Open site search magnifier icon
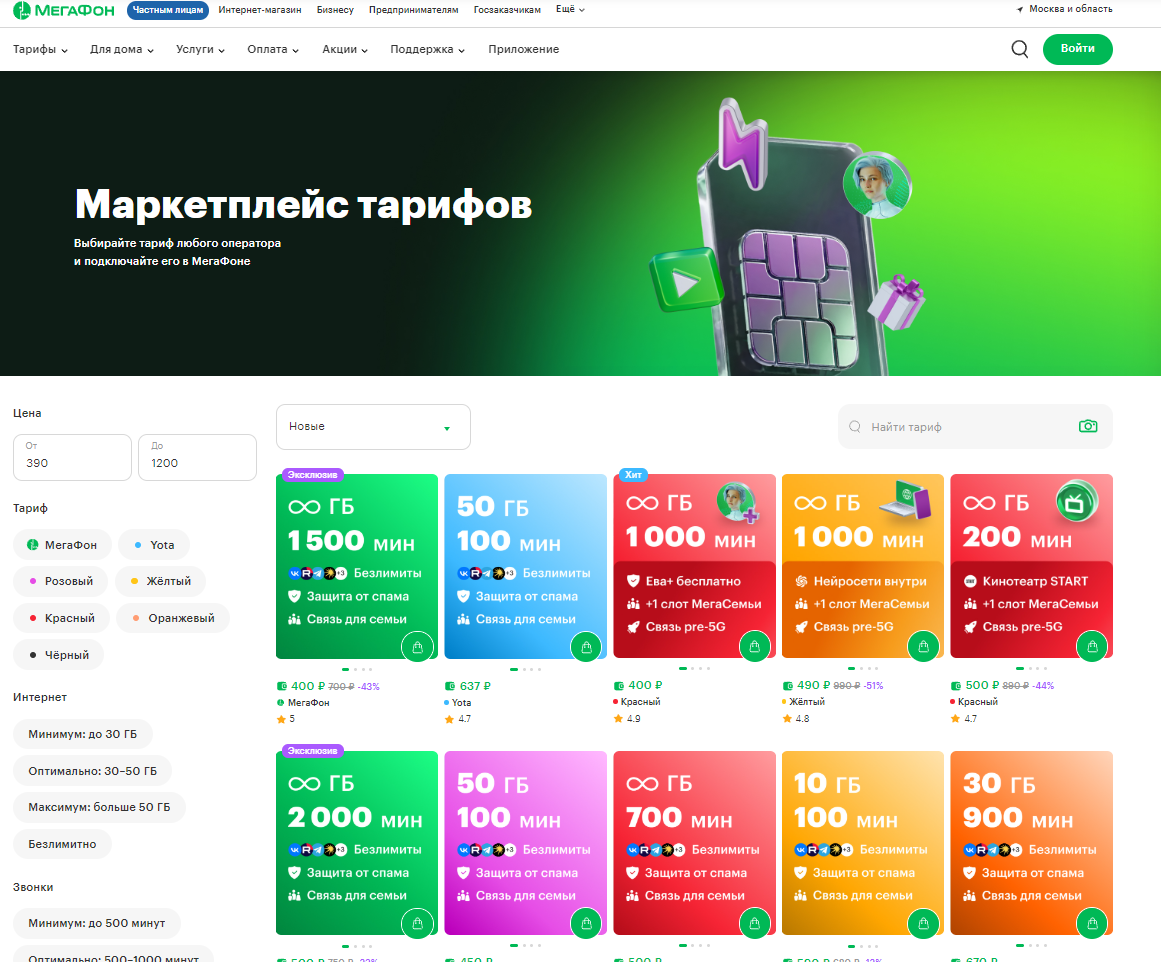 [x=1020, y=49]
